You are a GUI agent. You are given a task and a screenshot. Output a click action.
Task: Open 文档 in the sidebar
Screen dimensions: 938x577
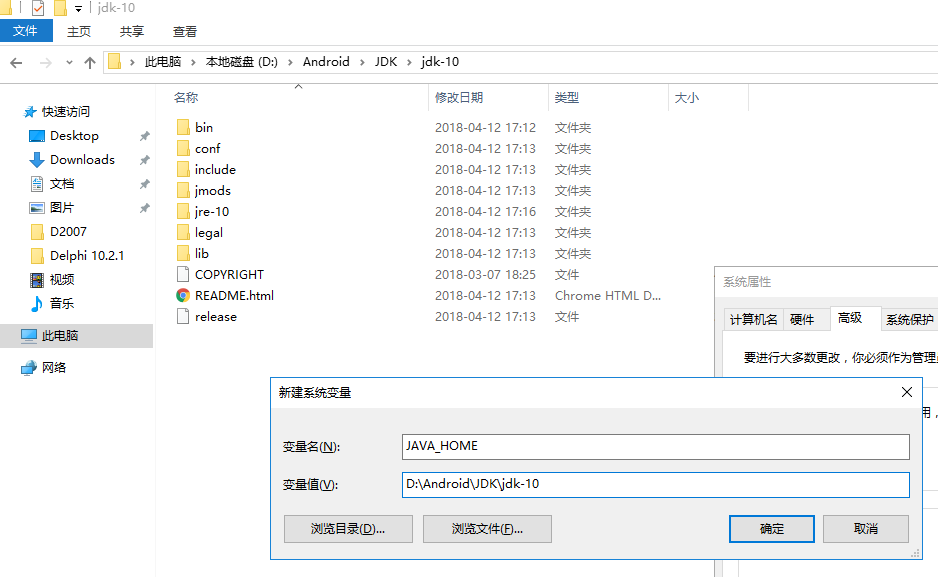pos(62,184)
